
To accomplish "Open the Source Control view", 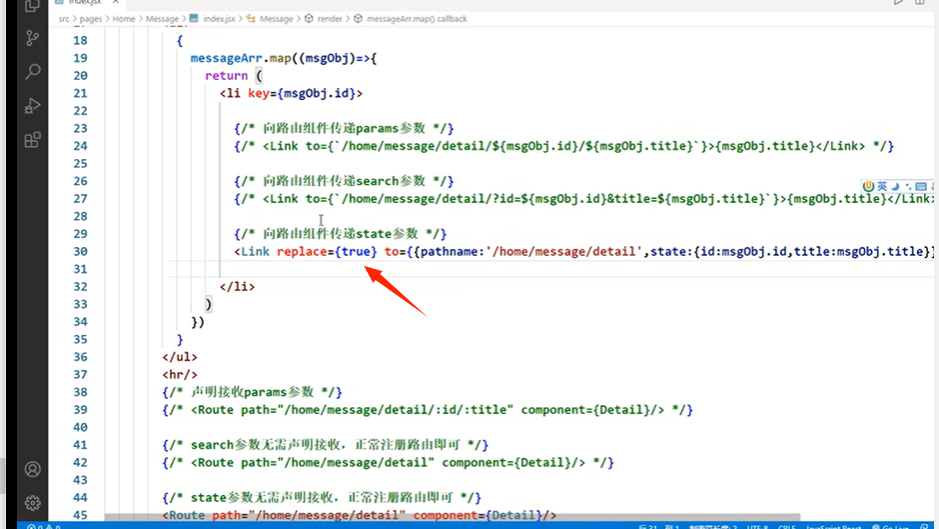I will click(32, 38).
